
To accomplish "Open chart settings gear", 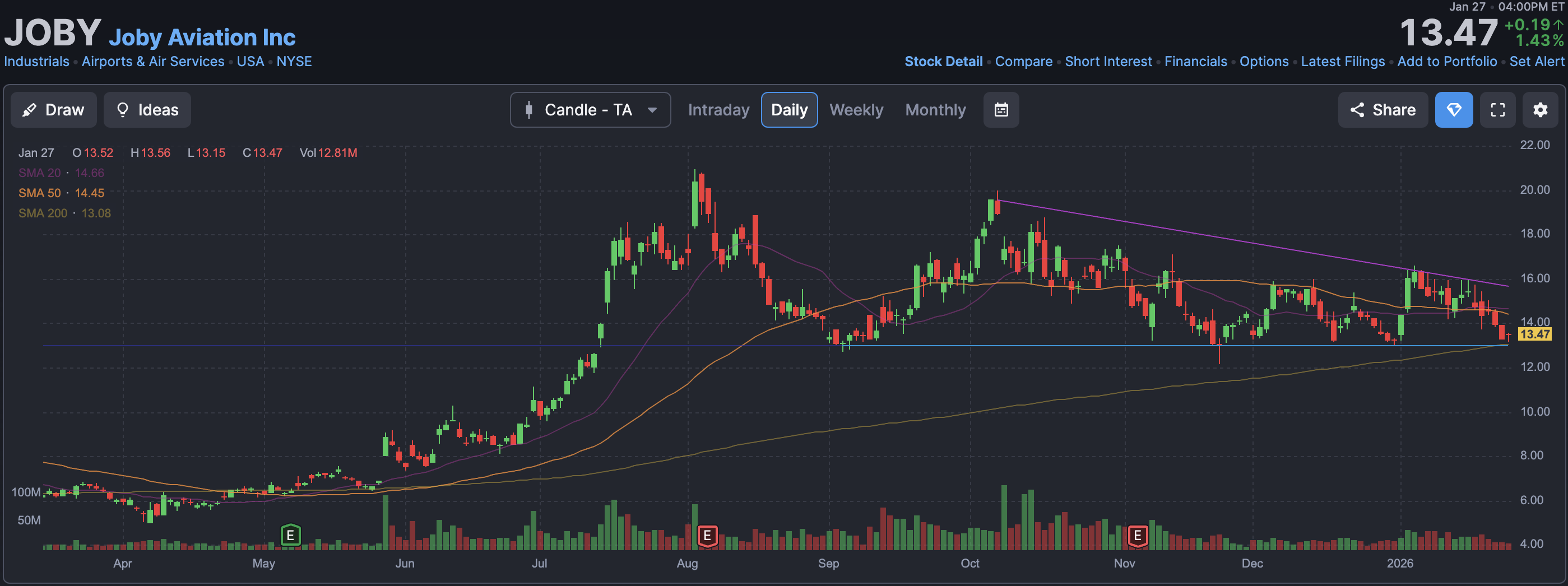I will pyautogui.click(x=1540, y=110).
